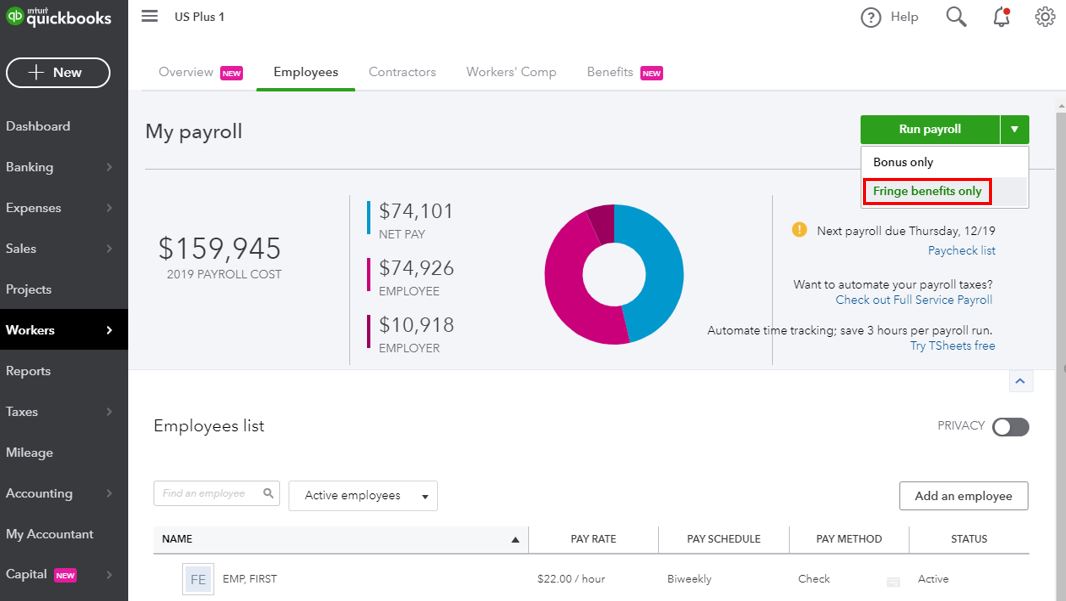The image size is (1066, 601).
Task: Open the Active employees filter dropdown
Action: coord(363,496)
